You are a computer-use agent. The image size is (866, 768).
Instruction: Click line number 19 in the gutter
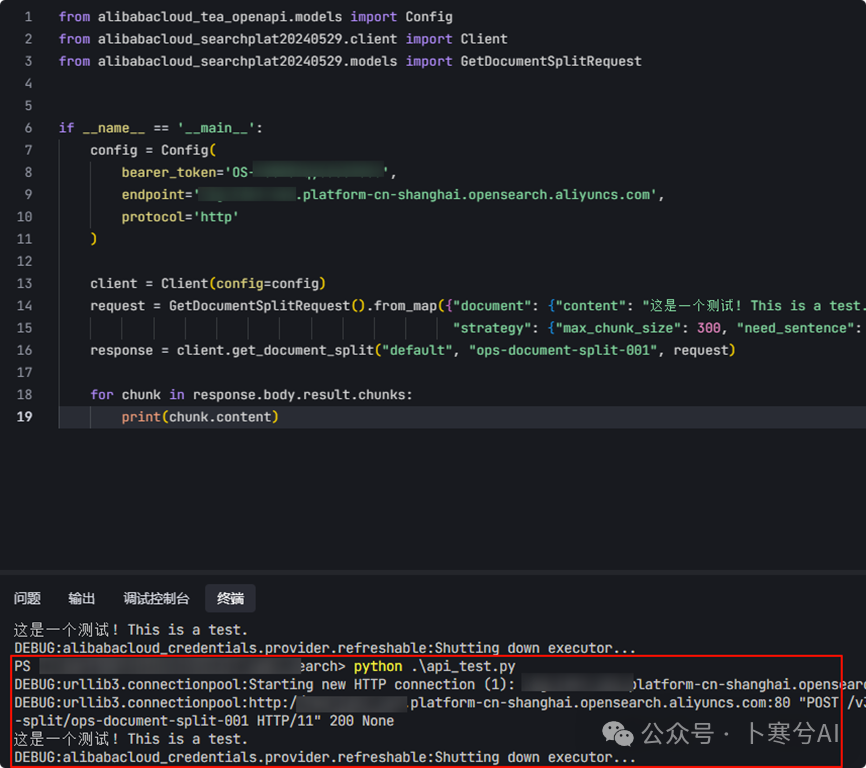point(26,416)
